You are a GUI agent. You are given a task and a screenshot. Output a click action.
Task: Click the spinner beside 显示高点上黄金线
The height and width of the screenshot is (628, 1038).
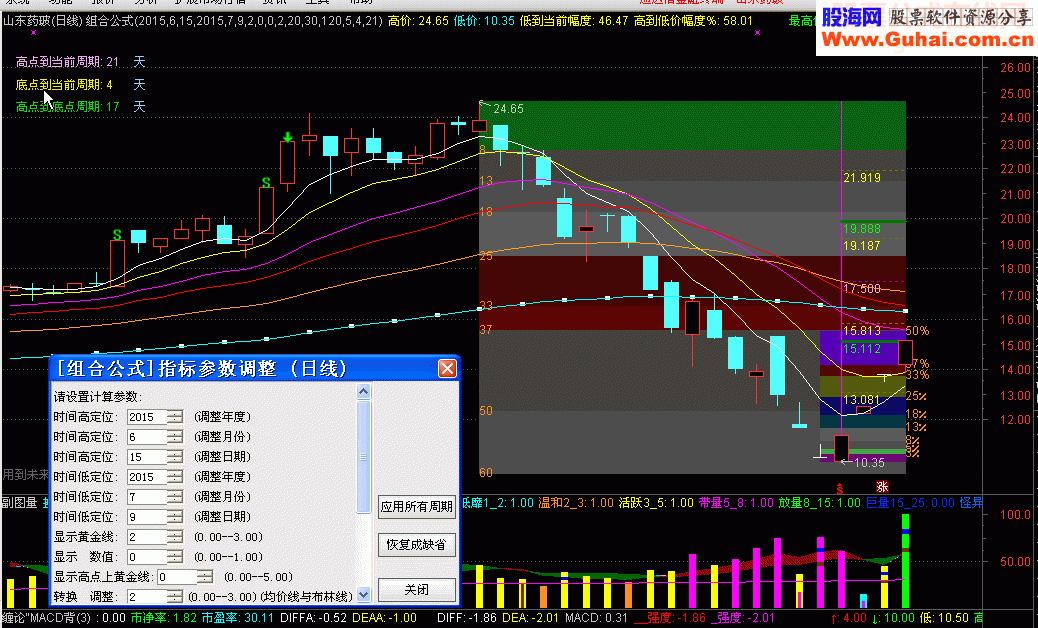click(x=205, y=577)
